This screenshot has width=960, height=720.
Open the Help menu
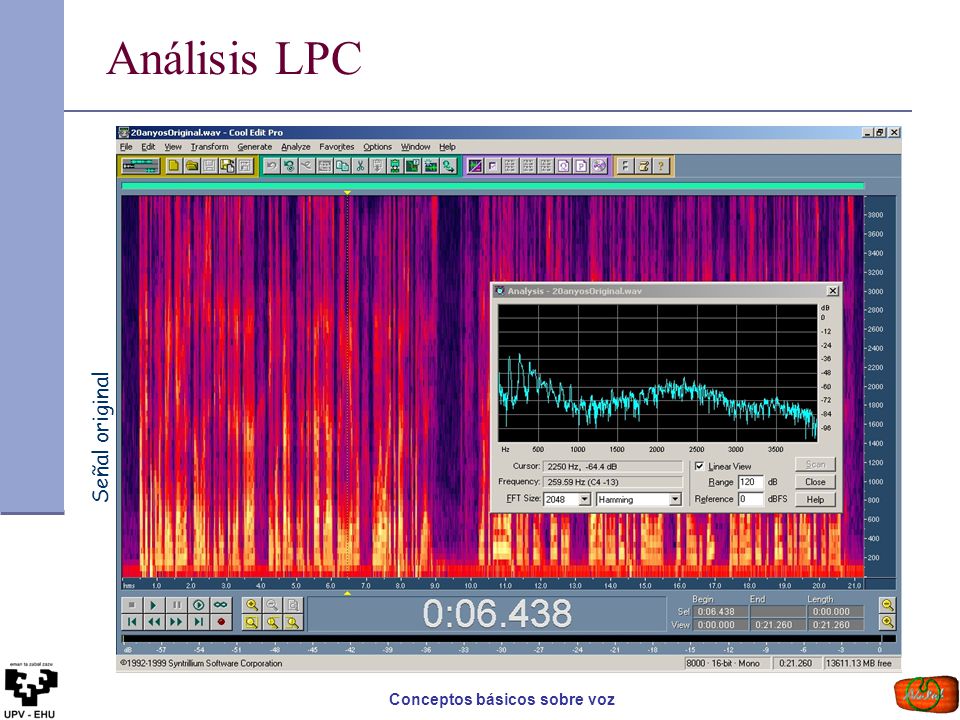click(448, 147)
